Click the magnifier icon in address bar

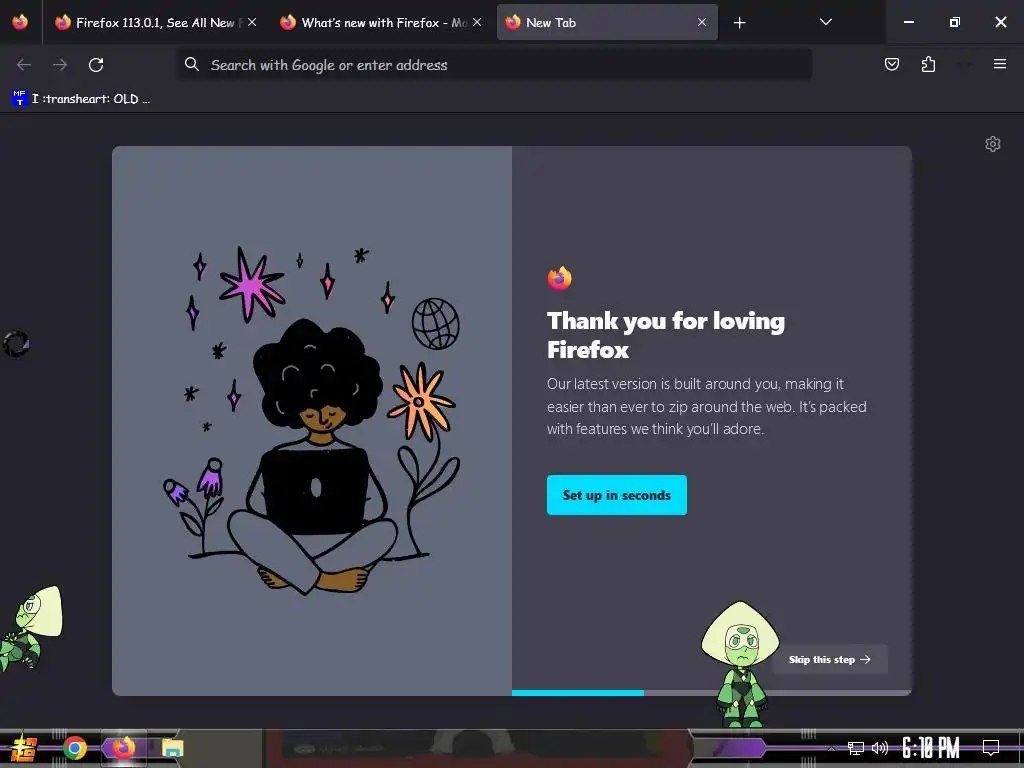point(191,64)
